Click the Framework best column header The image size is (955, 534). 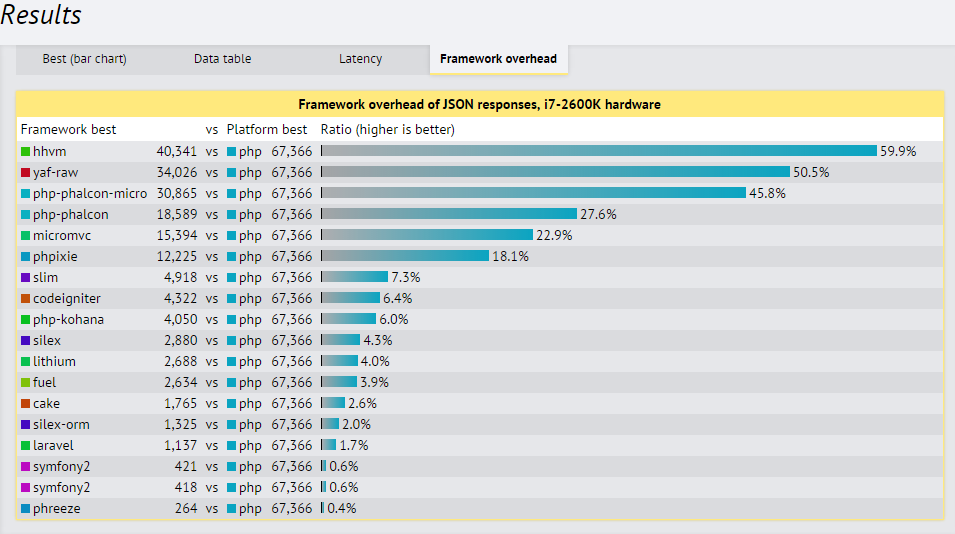[68, 130]
